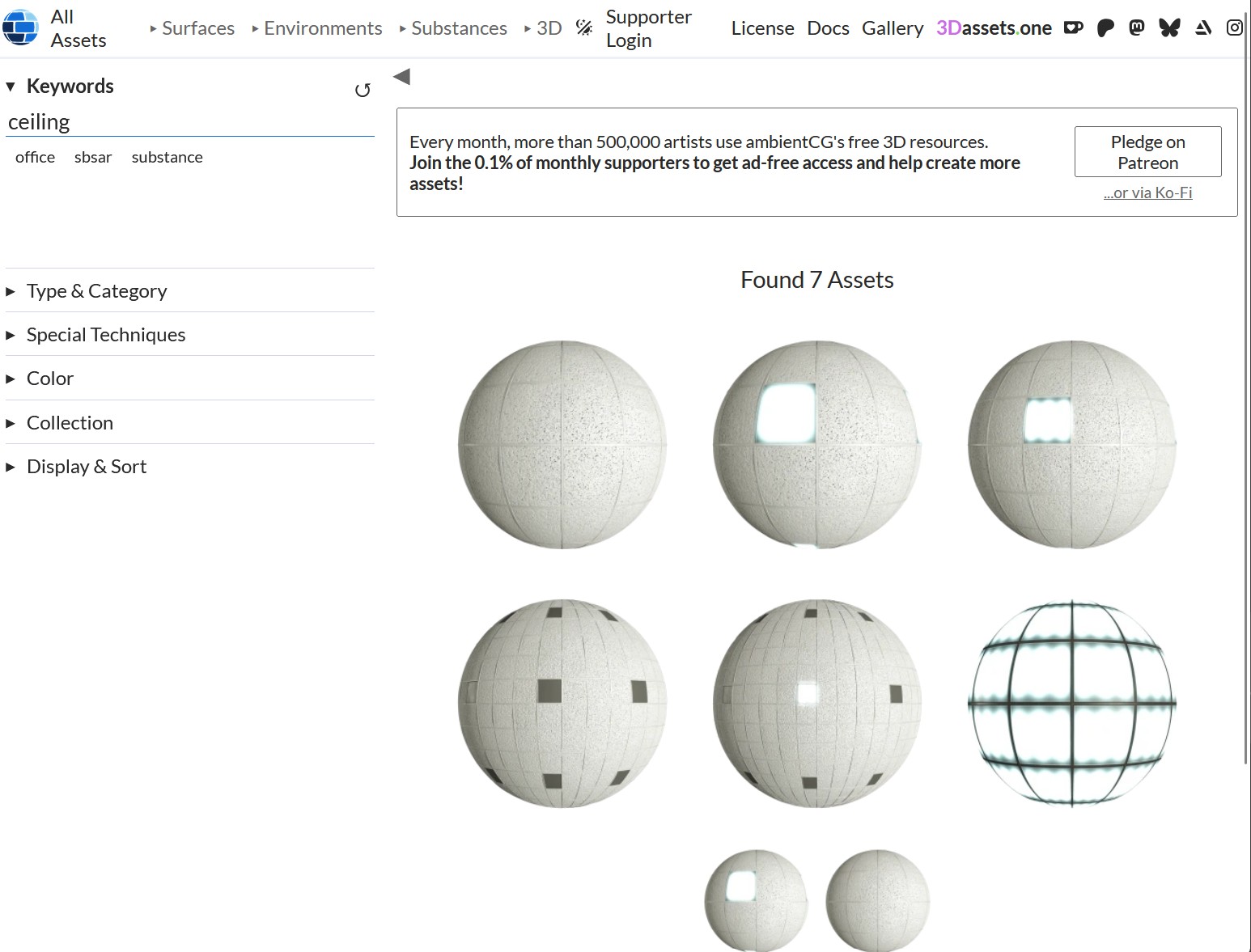Click the Bluesky butterfly icon
This screenshot has height=952, width=1251.
pos(1169,28)
